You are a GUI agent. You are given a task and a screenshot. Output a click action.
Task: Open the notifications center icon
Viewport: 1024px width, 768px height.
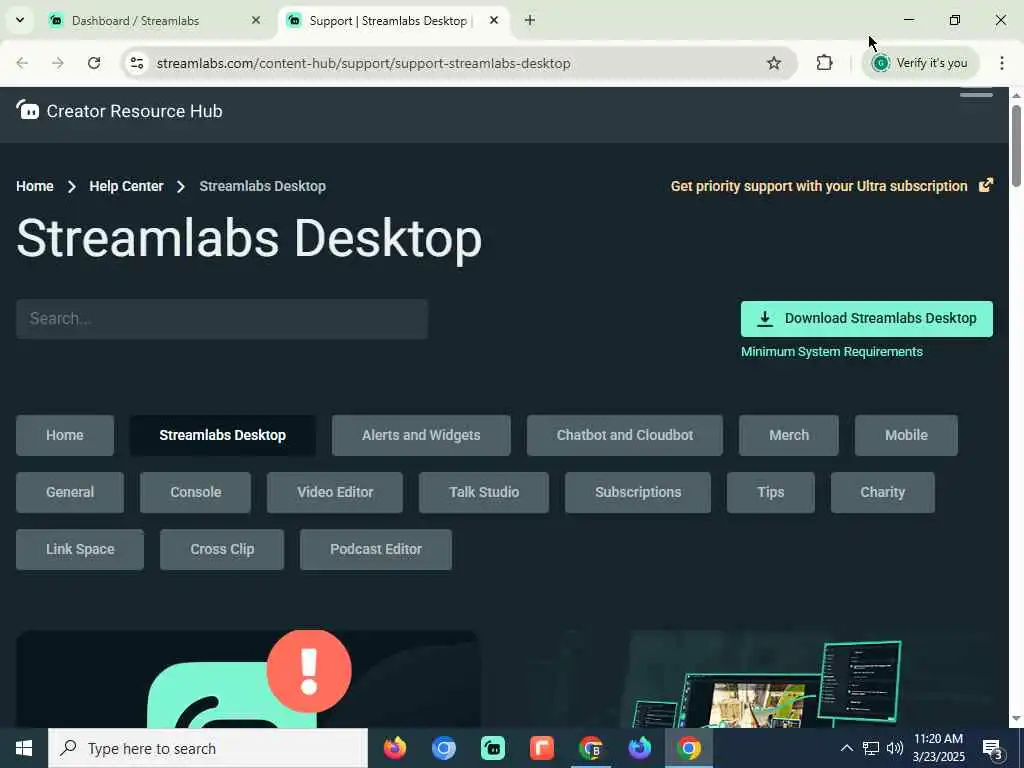(992, 748)
